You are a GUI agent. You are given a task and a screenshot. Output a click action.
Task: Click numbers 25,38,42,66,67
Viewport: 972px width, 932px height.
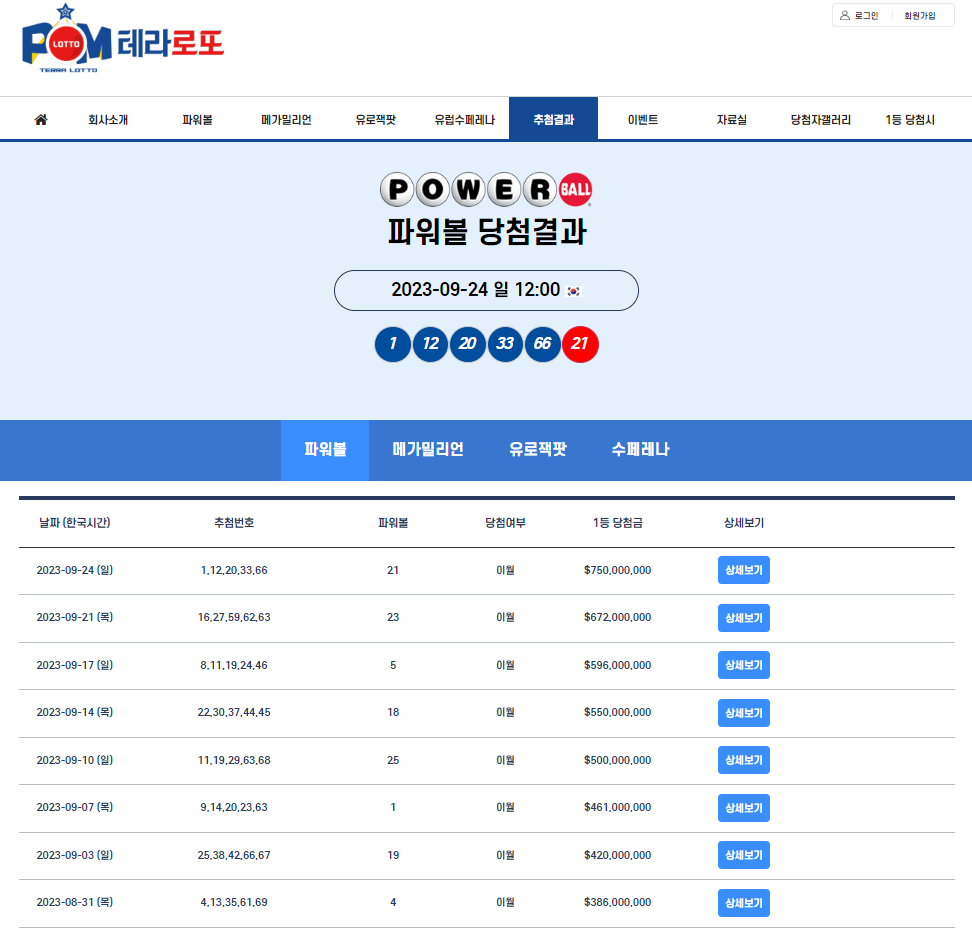point(234,854)
